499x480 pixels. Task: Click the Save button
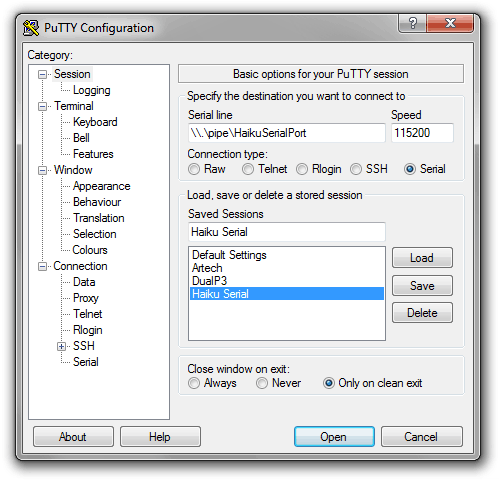point(422,286)
